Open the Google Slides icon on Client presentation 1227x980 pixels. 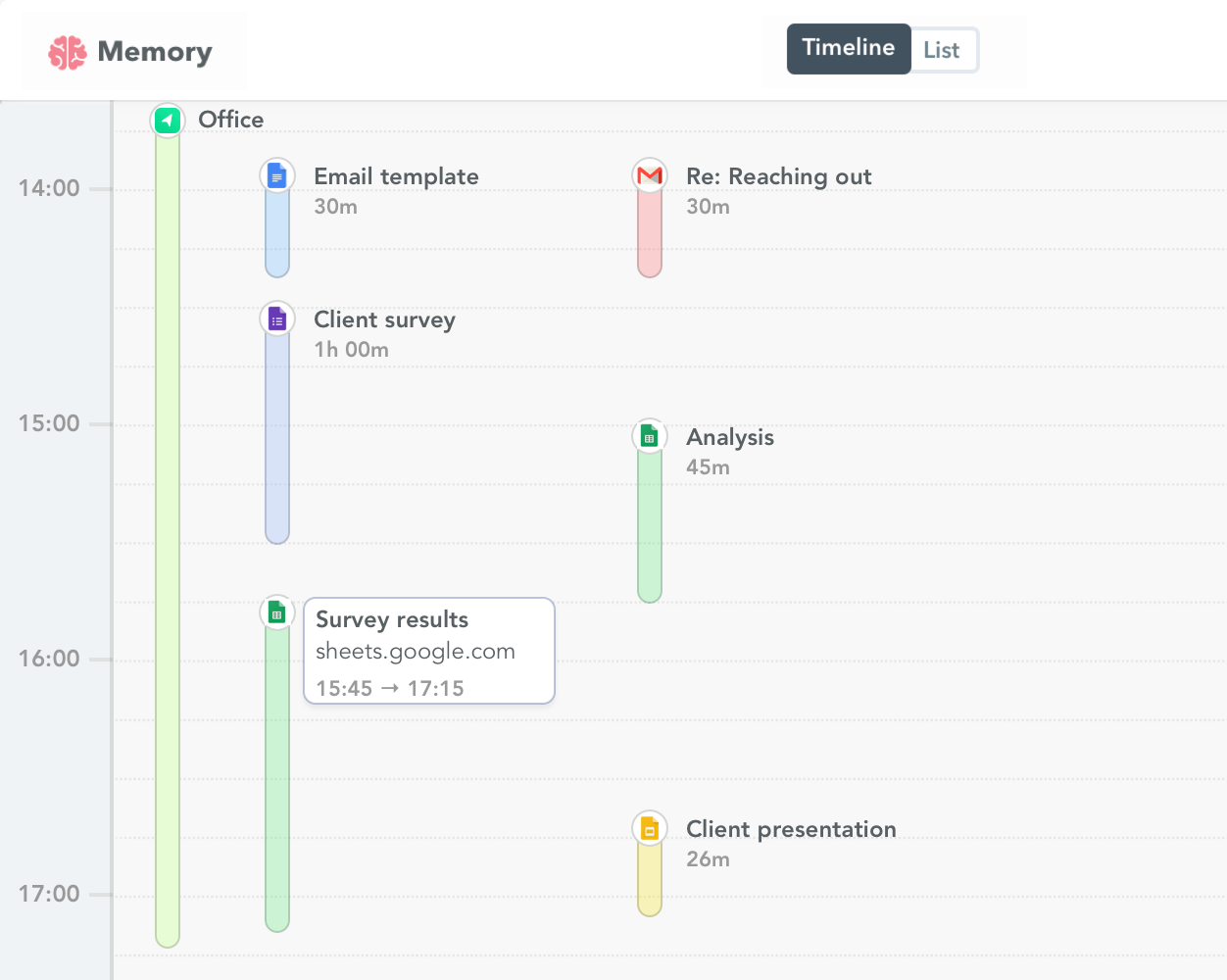coord(649,827)
